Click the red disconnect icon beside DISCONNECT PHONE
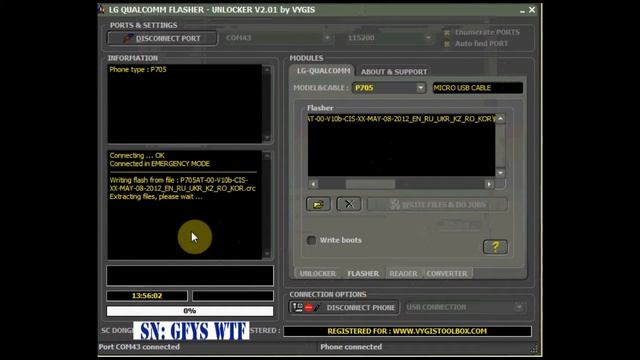Image resolution: width=640 pixels, height=360 pixels. [x=309, y=307]
